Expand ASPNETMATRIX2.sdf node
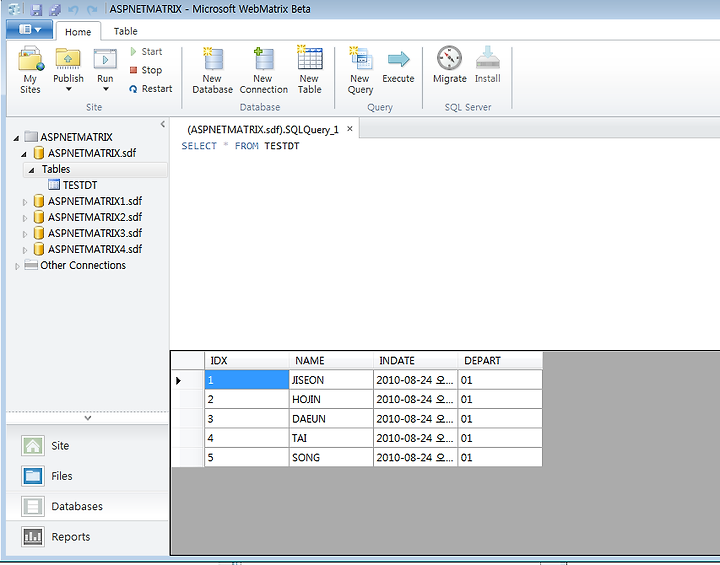The width and height of the screenshot is (720, 565). pos(25,218)
